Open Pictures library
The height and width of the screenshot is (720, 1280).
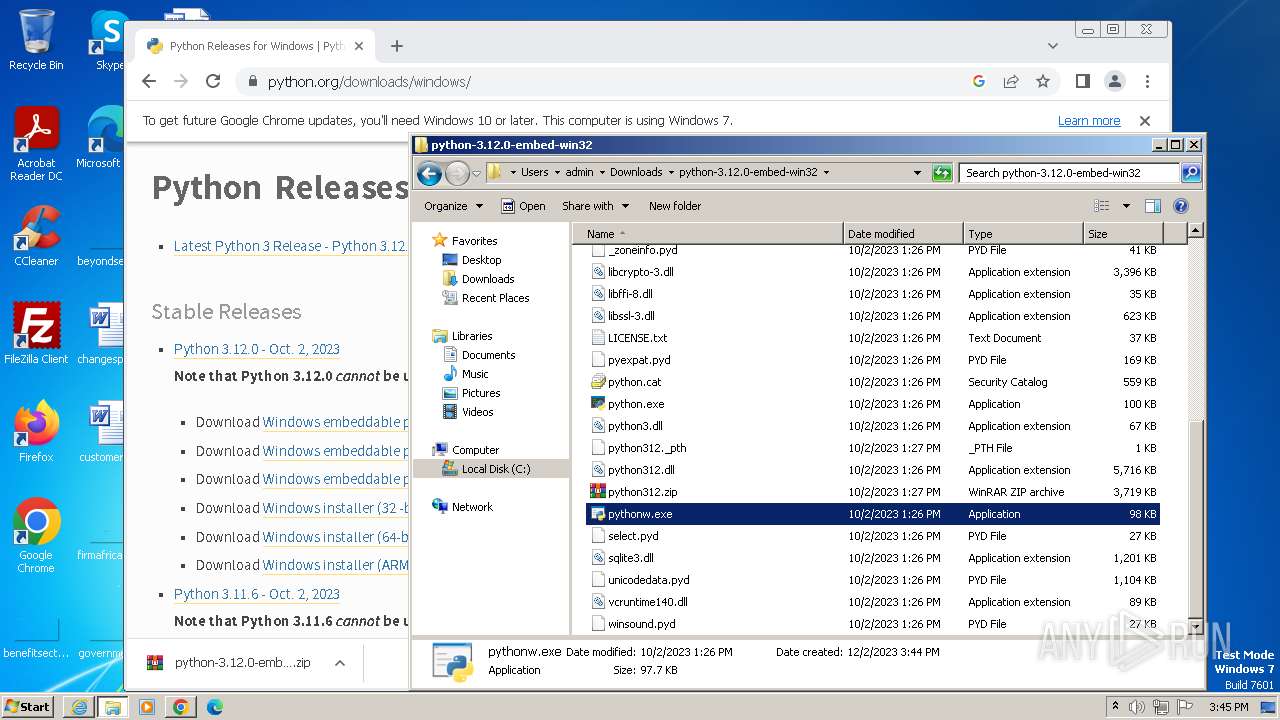[x=481, y=393]
